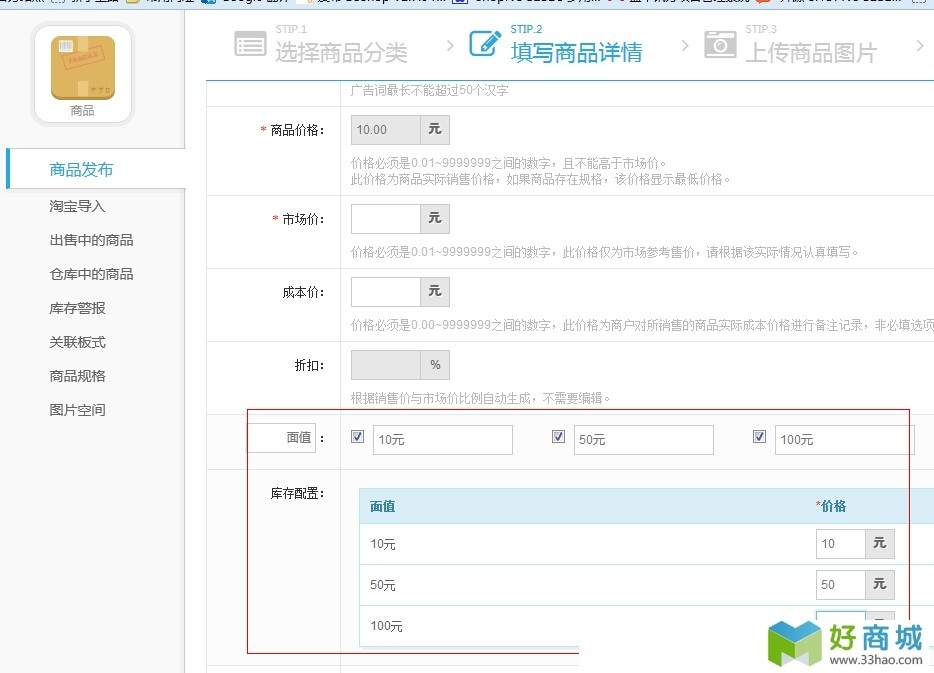This screenshot has height=673, width=934.
Task: Click the chevron arrow after step 2
Action: click(x=685, y=45)
